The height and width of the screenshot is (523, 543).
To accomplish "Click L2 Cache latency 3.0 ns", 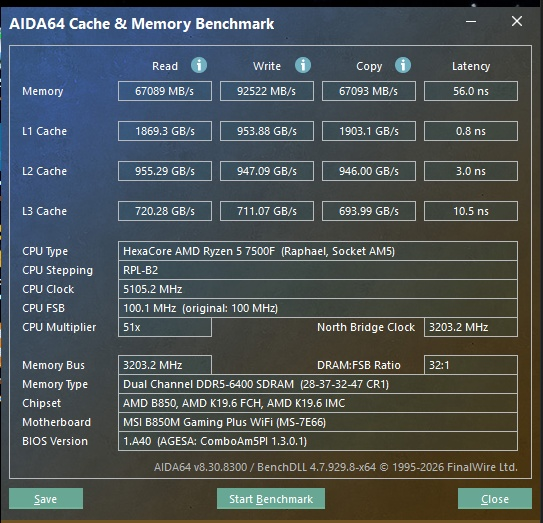I will click(x=471, y=171).
